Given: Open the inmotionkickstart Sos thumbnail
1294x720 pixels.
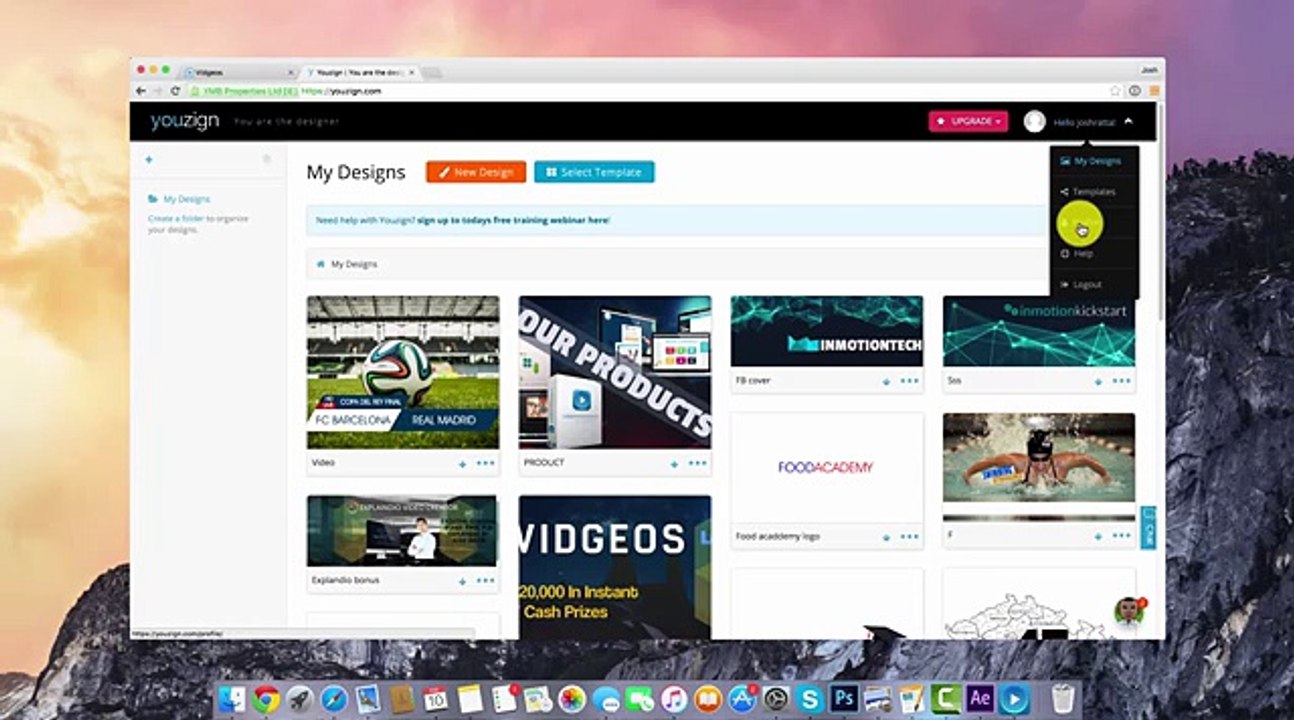Looking at the screenshot, I should [x=1039, y=331].
